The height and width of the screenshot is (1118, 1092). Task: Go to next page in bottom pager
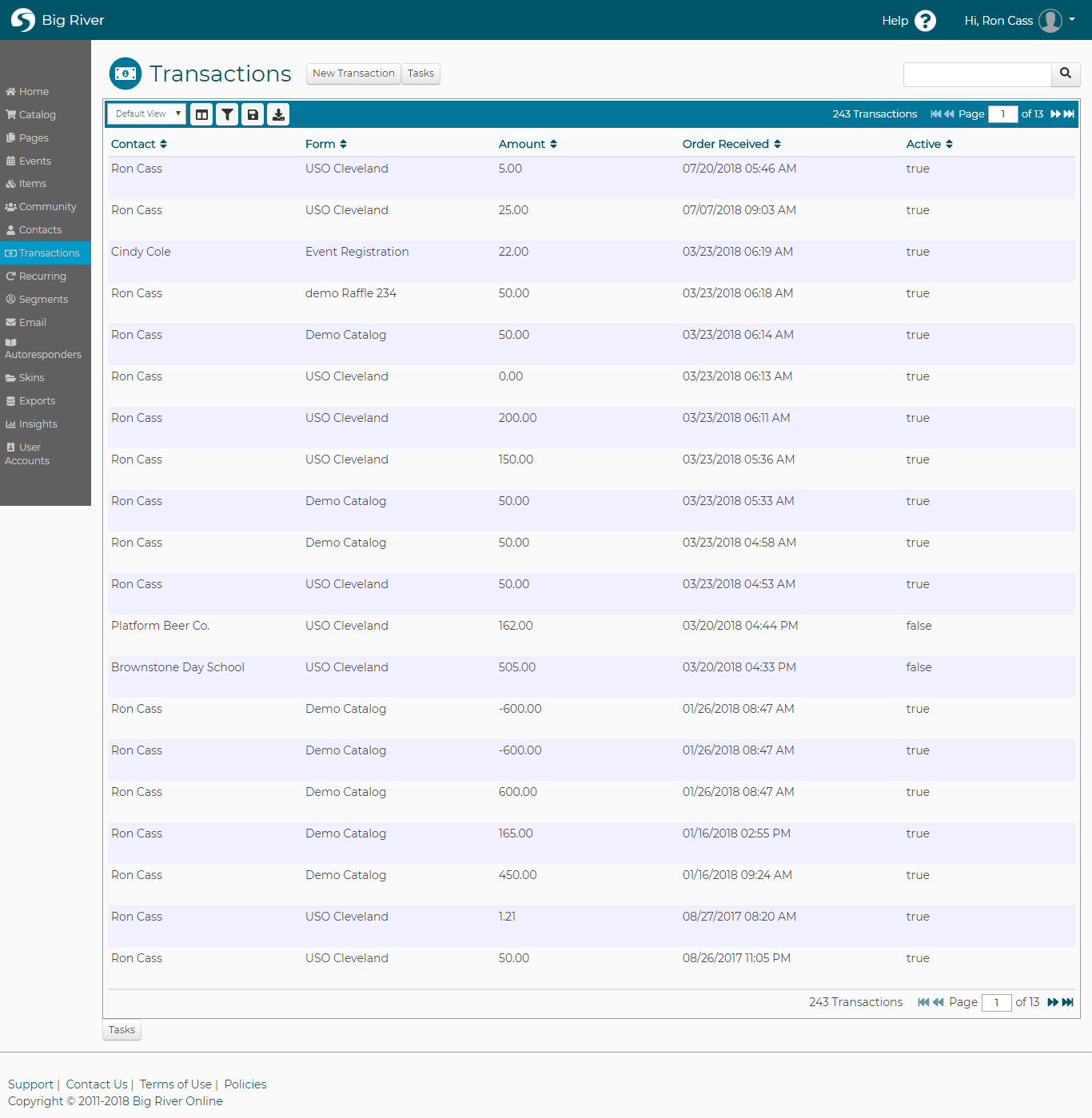pos(1053,1002)
